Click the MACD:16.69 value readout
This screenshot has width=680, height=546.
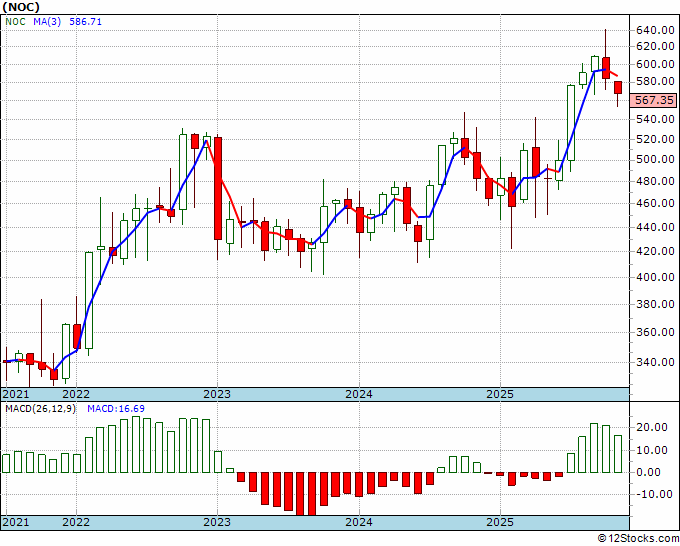(x=116, y=409)
